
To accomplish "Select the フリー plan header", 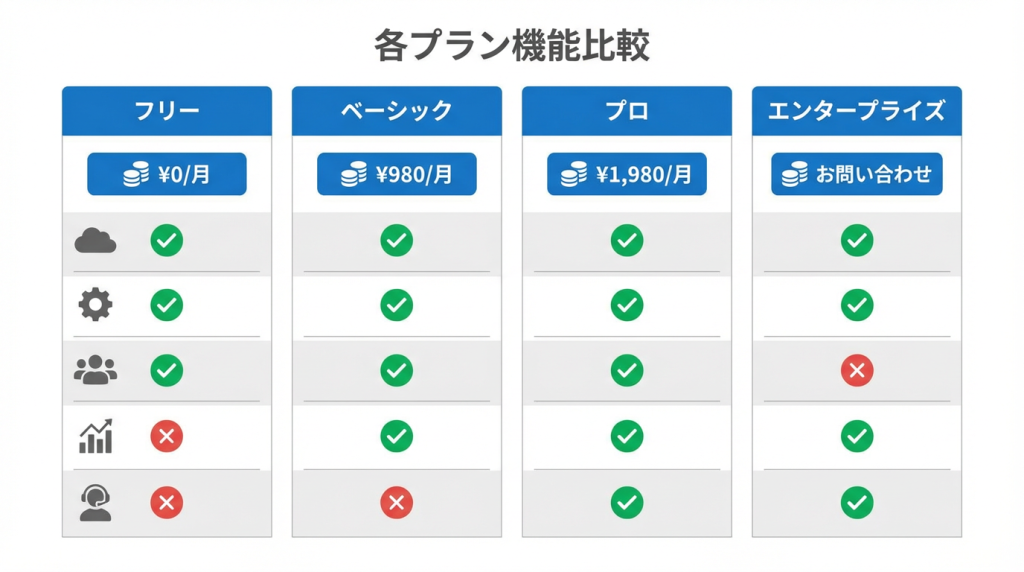I will [167, 111].
